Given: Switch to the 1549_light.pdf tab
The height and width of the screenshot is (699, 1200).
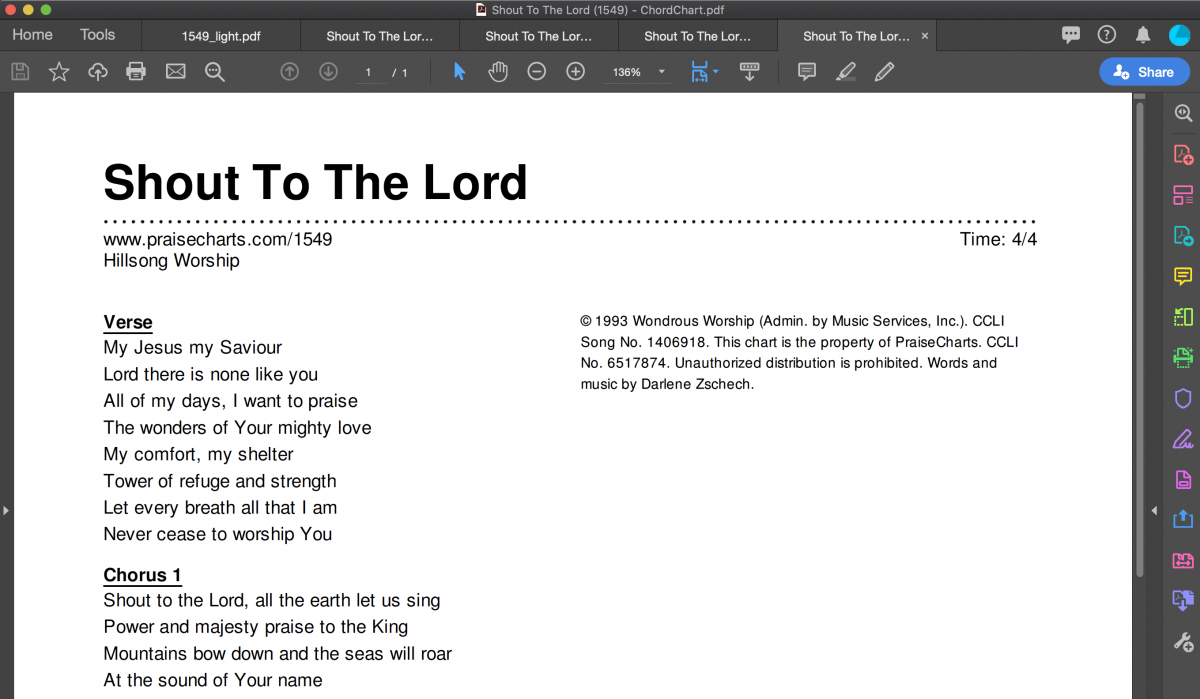Looking at the screenshot, I should coord(221,36).
